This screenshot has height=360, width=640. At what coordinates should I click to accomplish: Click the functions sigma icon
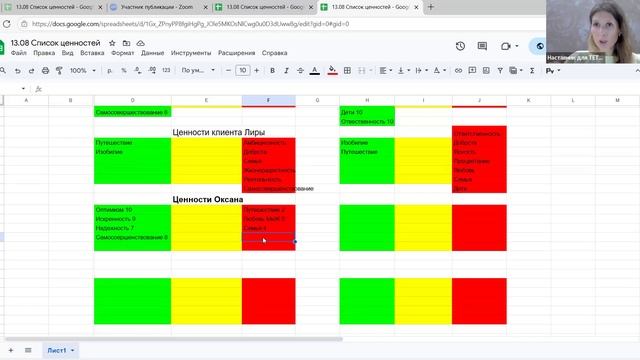pos(532,71)
